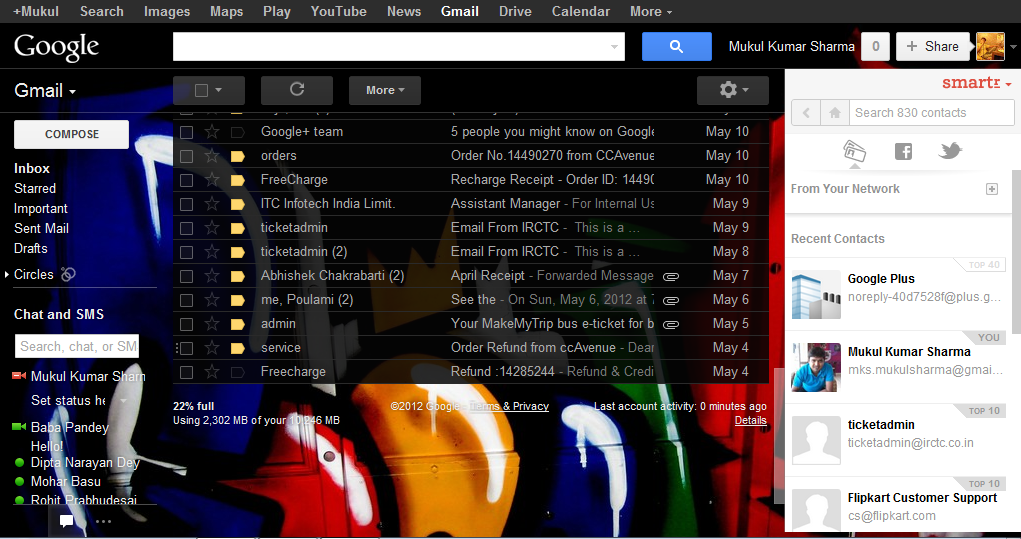Tick checkbox for ticketadmin May 9 email

pyautogui.click(x=186, y=228)
